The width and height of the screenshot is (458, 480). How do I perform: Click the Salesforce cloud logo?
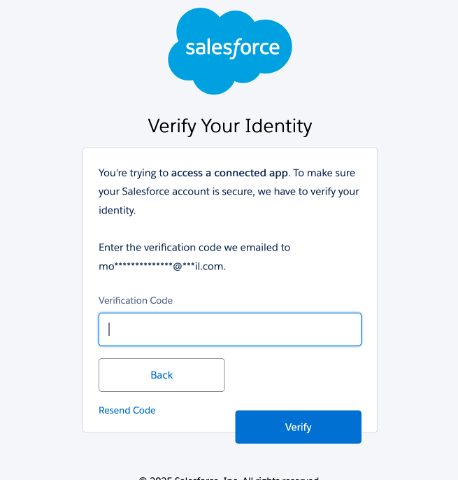point(230,51)
